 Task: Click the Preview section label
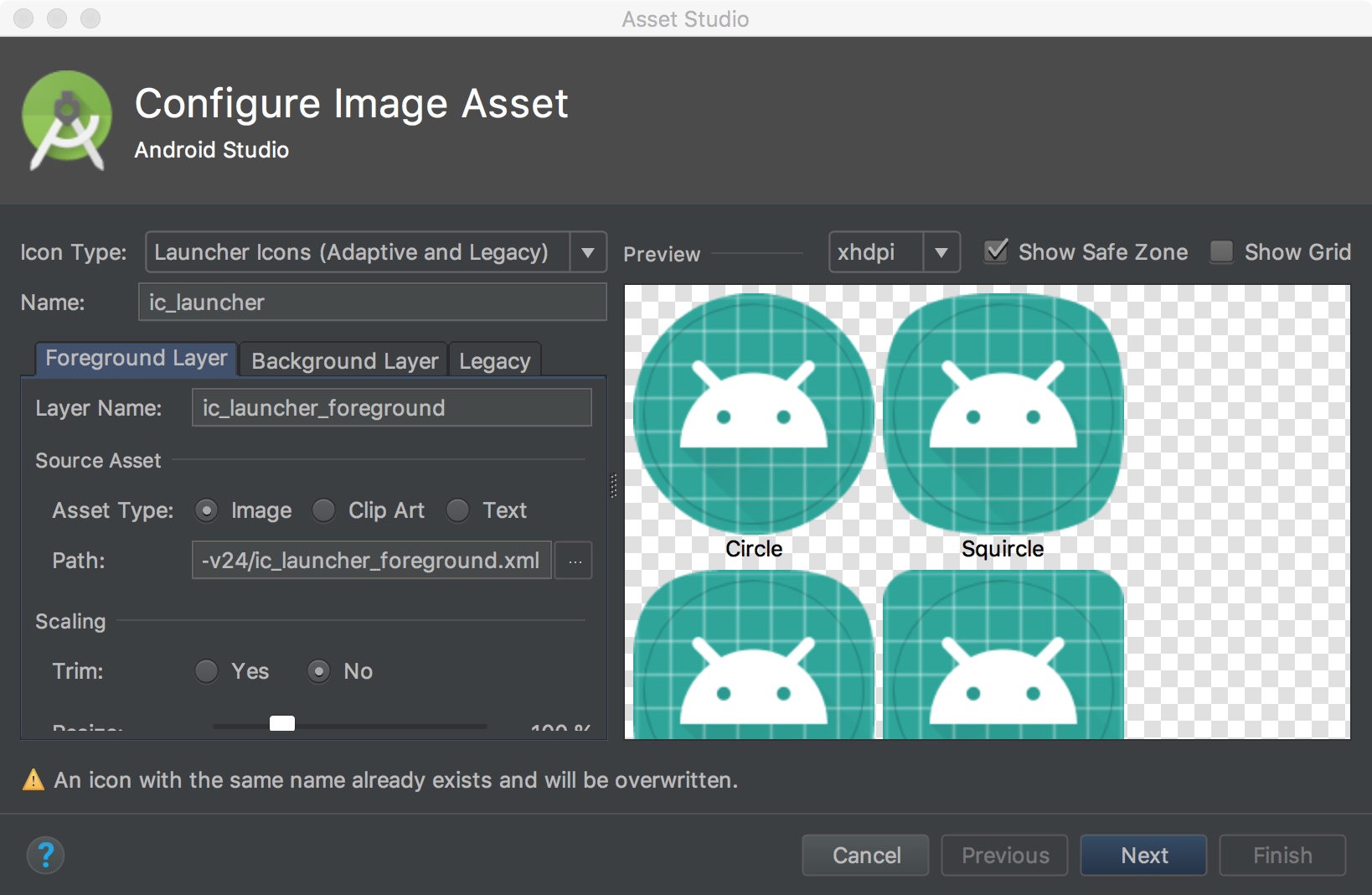pyautogui.click(x=662, y=254)
